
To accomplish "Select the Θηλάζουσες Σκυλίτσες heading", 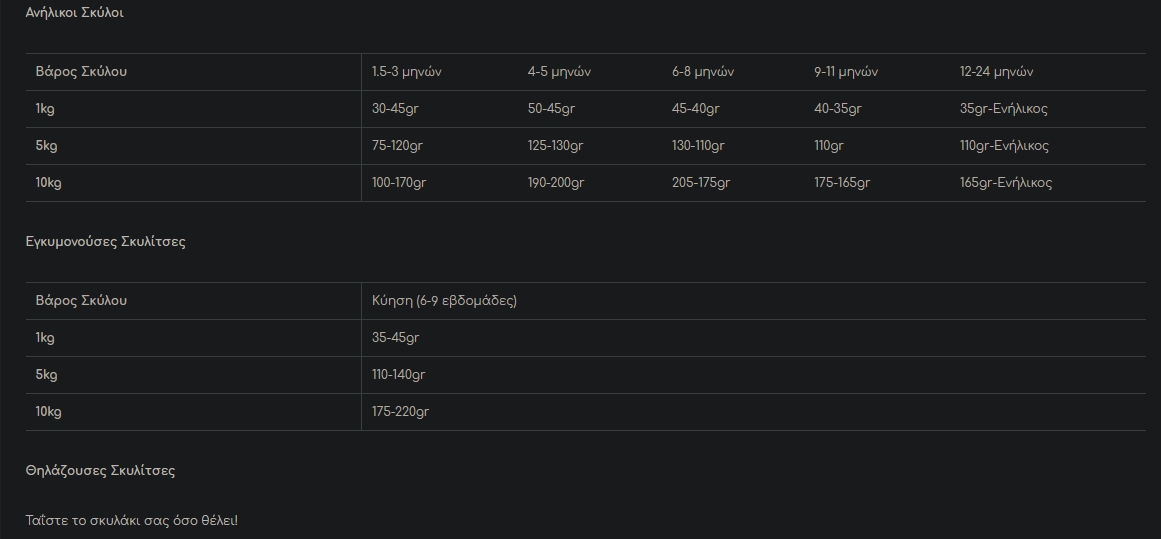I will click(x=100, y=471).
